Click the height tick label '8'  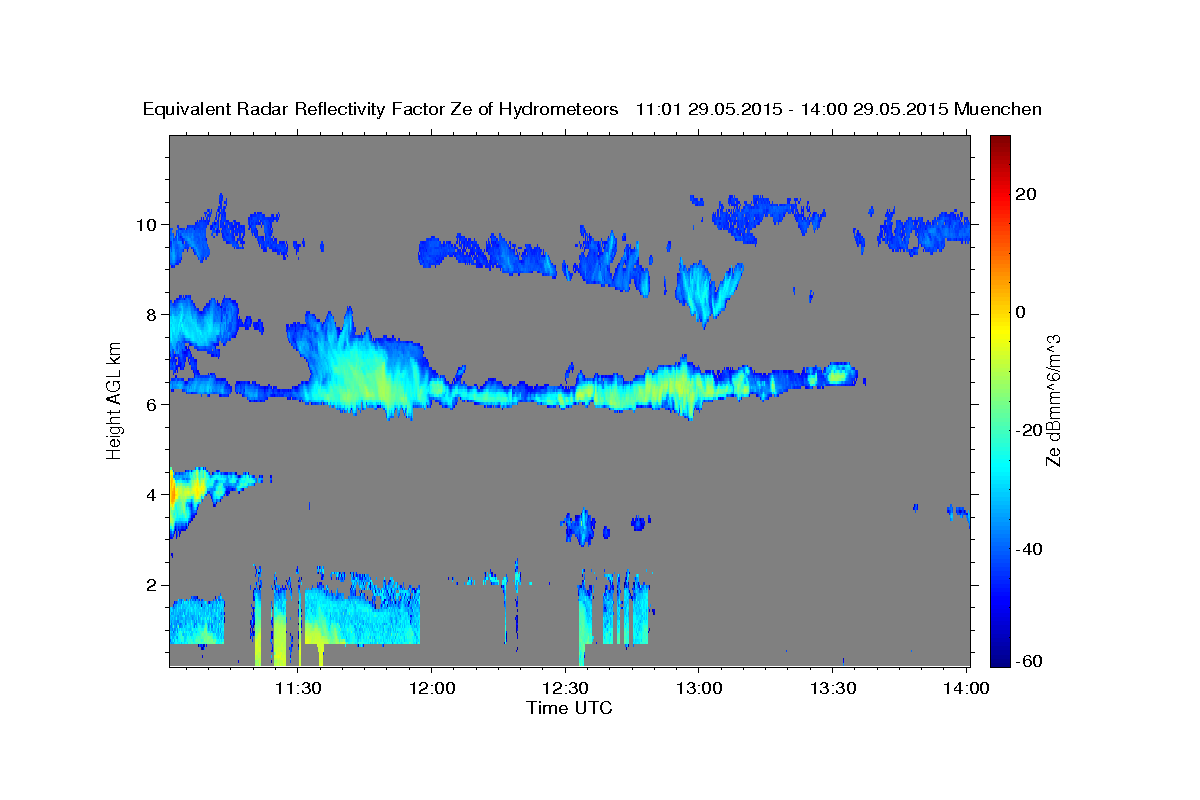point(154,314)
